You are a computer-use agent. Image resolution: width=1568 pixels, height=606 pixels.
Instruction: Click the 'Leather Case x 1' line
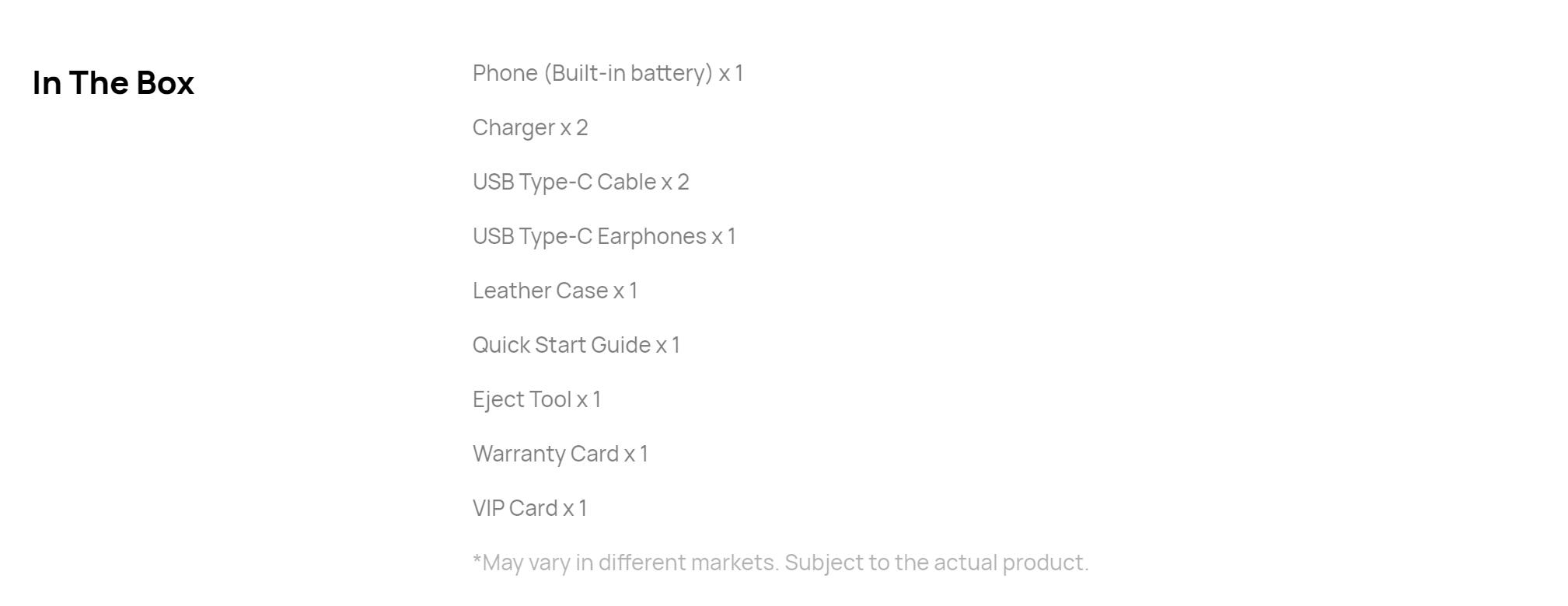coord(555,291)
